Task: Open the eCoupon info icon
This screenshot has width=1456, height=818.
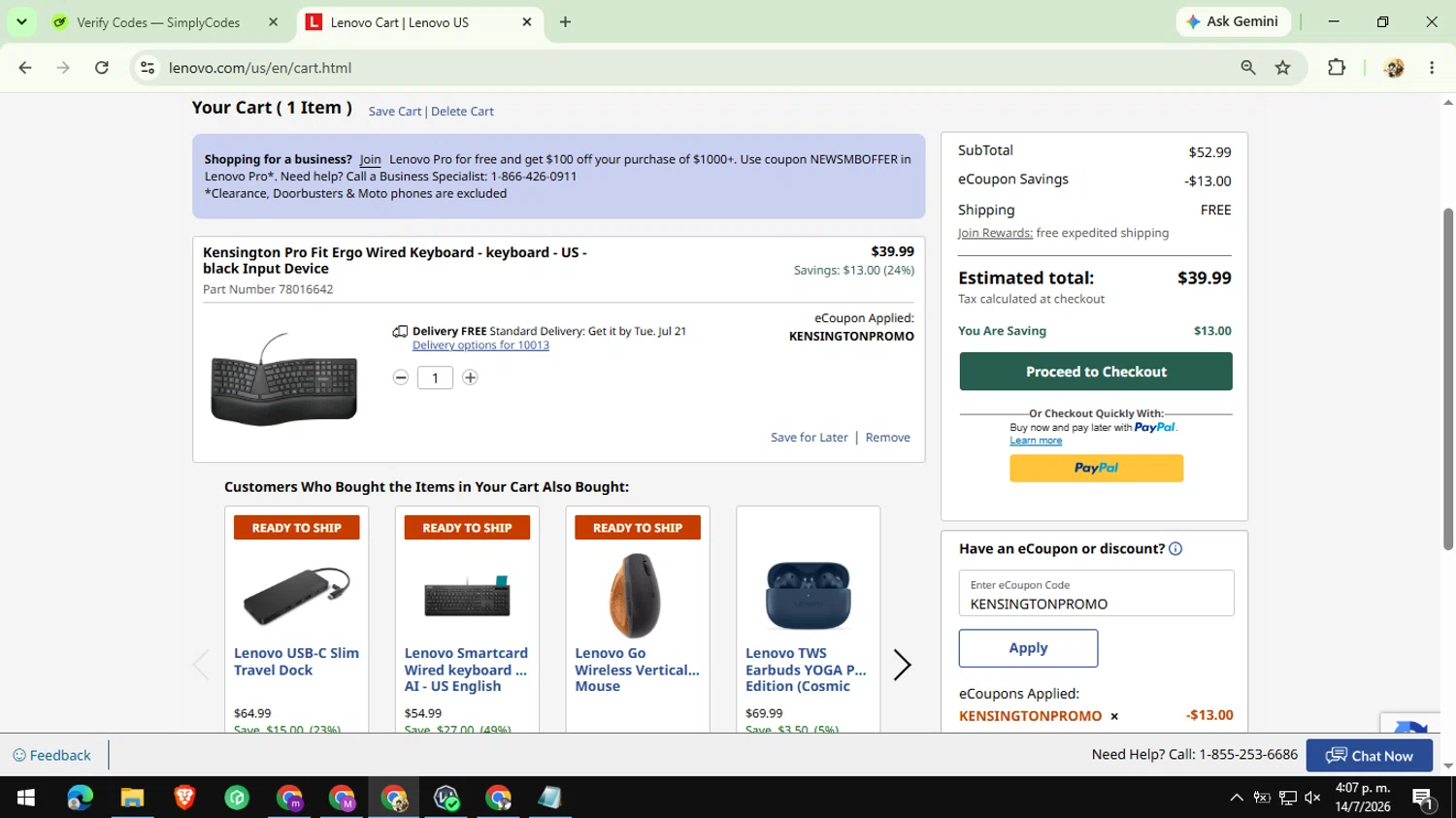Action: tap(1175, 549)
